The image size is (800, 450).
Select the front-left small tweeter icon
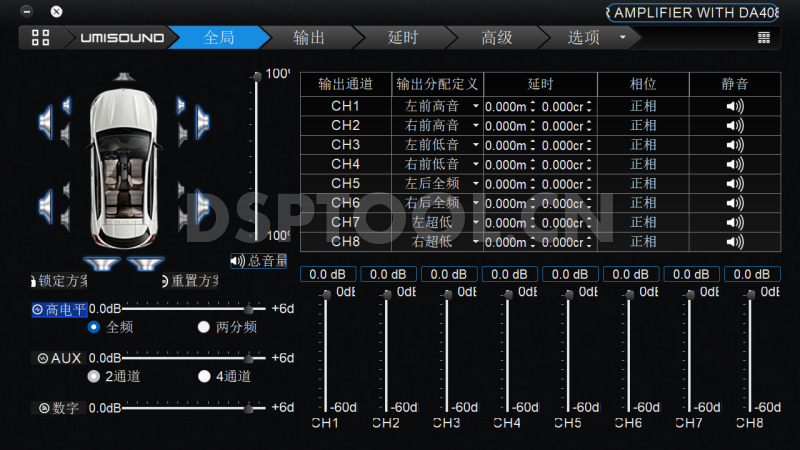(x=67, y=106)
